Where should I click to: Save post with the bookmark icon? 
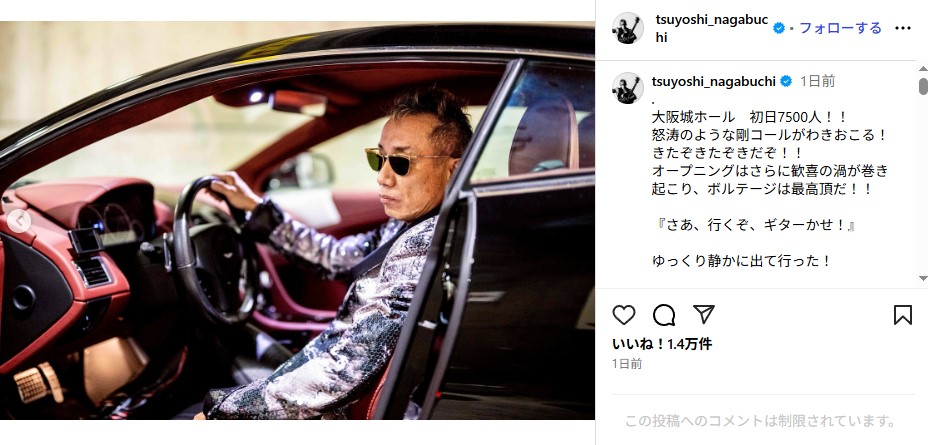[903, 315]
